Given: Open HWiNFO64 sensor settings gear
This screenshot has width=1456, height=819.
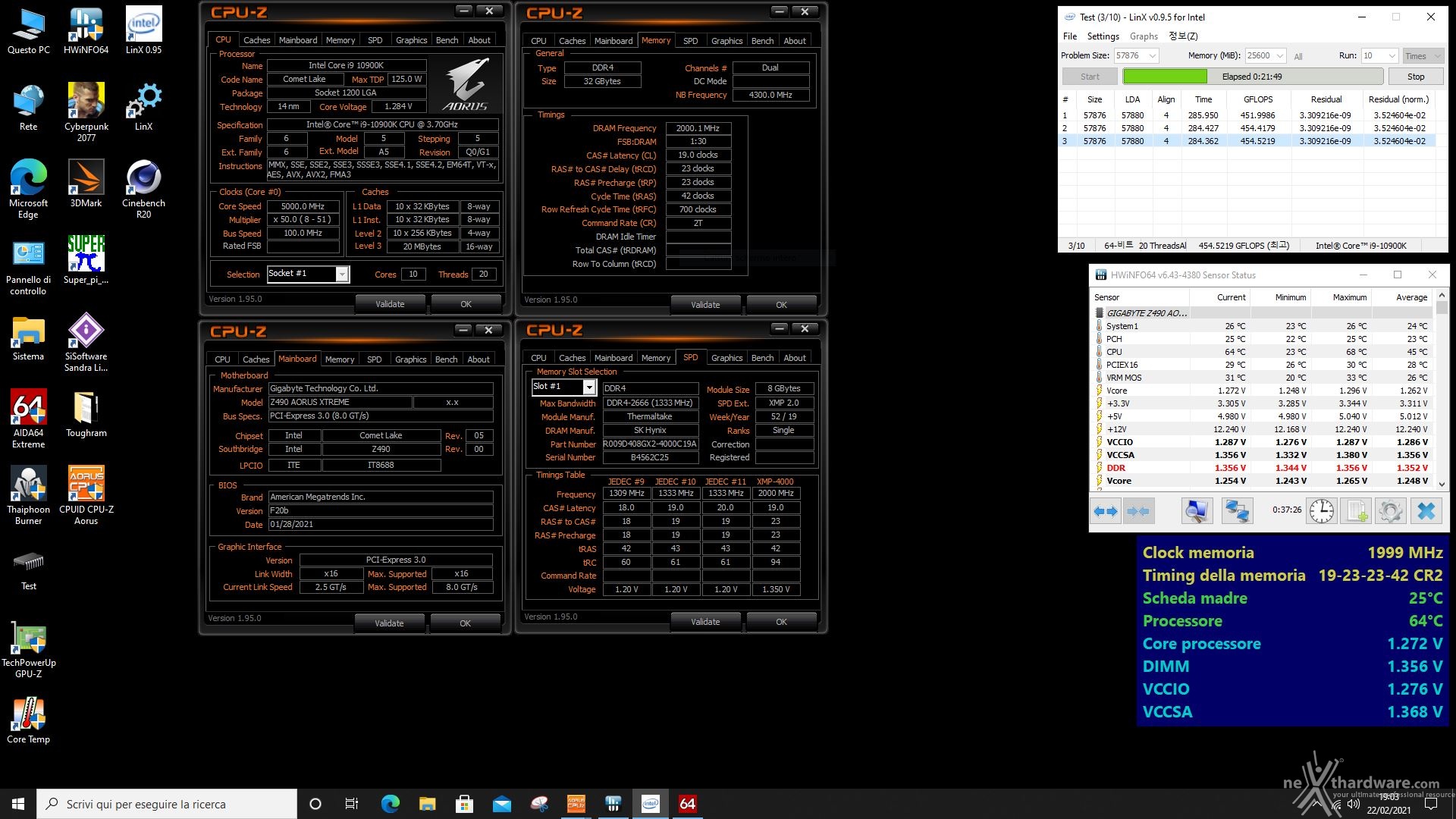Looking at the screenshot, I should (1390, 511).
